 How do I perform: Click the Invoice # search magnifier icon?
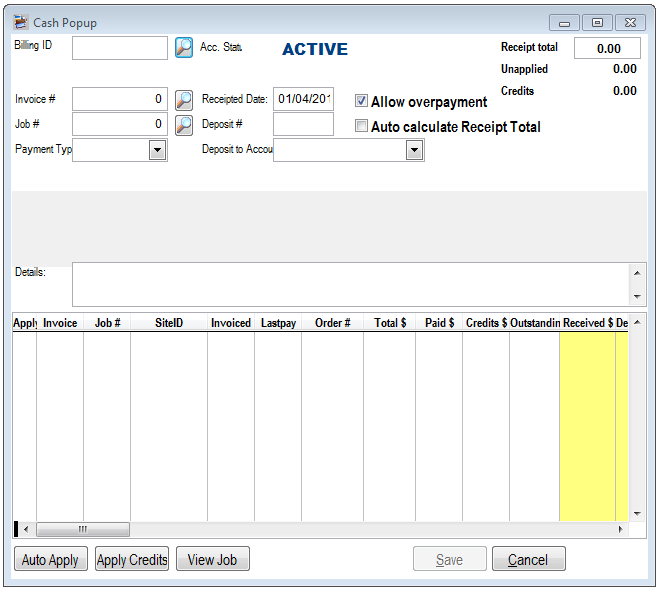coord(184,99)
